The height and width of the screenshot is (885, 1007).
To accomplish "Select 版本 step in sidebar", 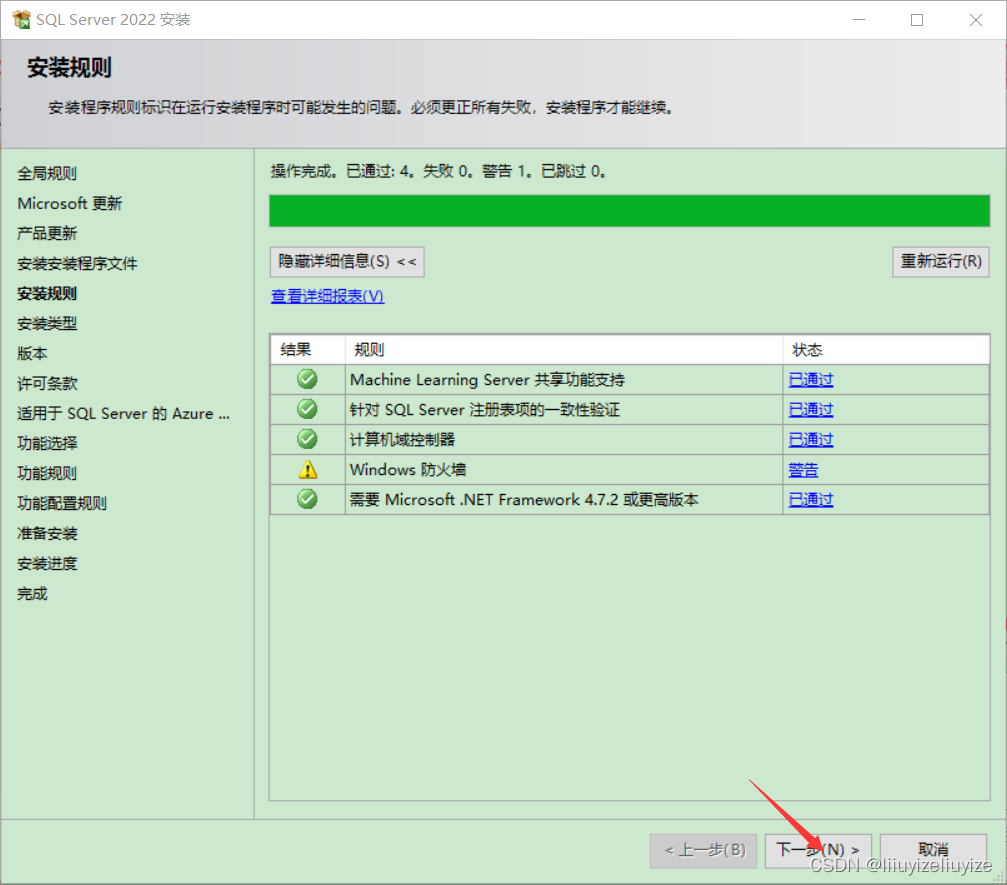I will [32, 353].
